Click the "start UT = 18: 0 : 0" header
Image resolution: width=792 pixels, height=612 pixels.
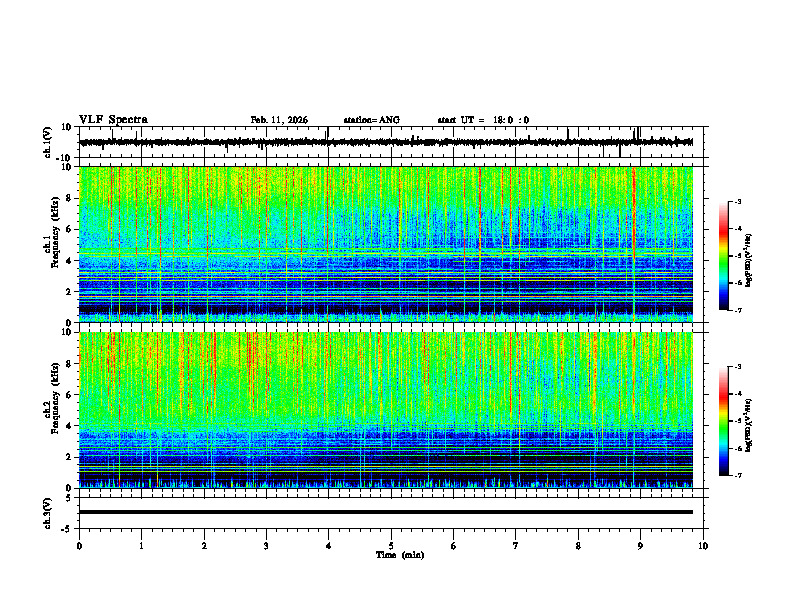[x=483, y=120]
